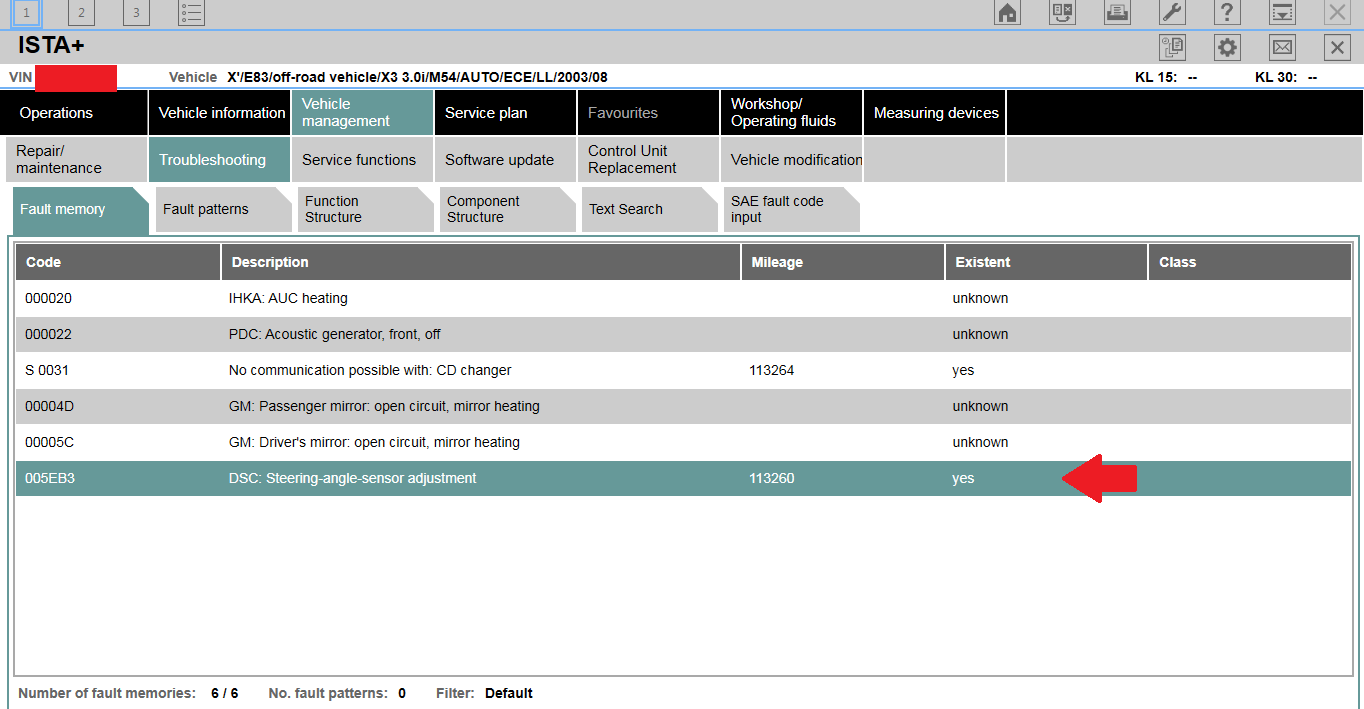Open the home screen icon

[1008, 13]
